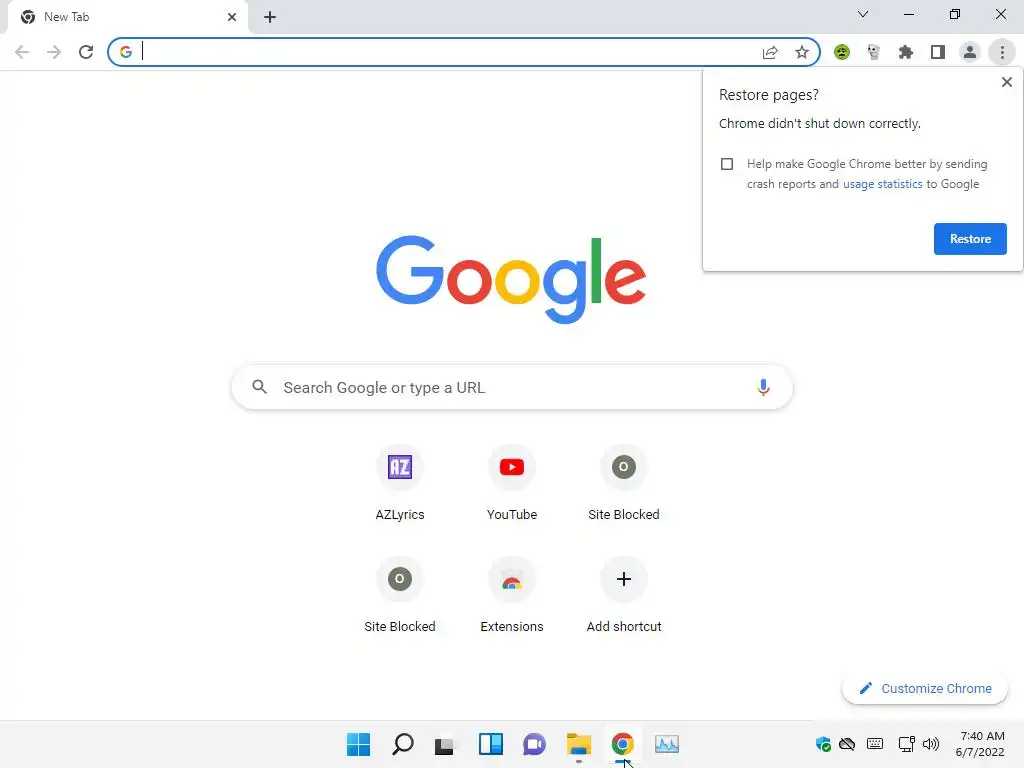This screenshot has width=1024, height=768.
Task: Open the resource monitor taskbar app
Action: pyautogui.click(x=667, y=744)
